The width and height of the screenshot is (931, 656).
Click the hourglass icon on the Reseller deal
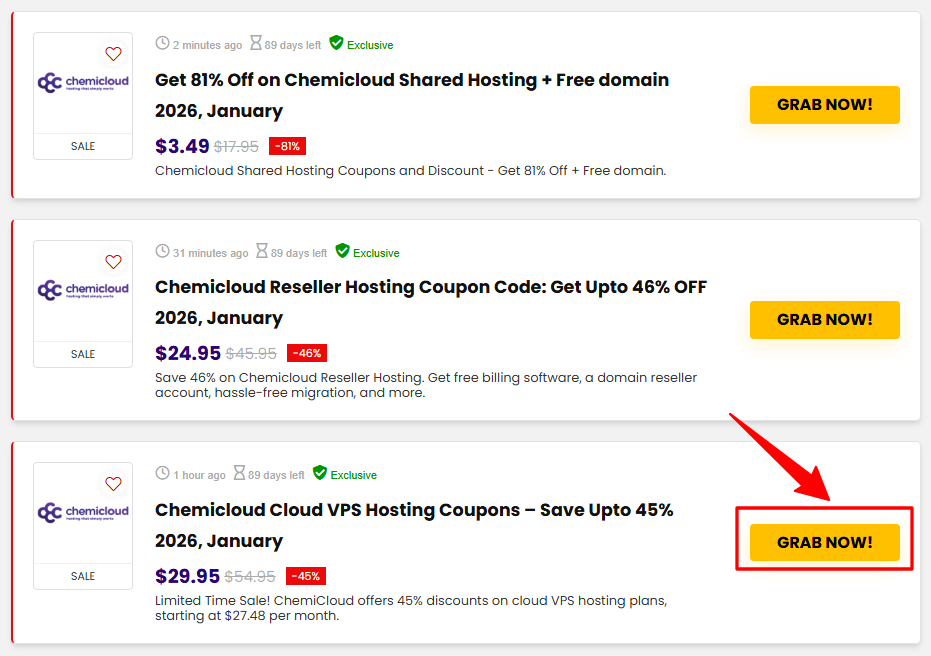[262, 252]
